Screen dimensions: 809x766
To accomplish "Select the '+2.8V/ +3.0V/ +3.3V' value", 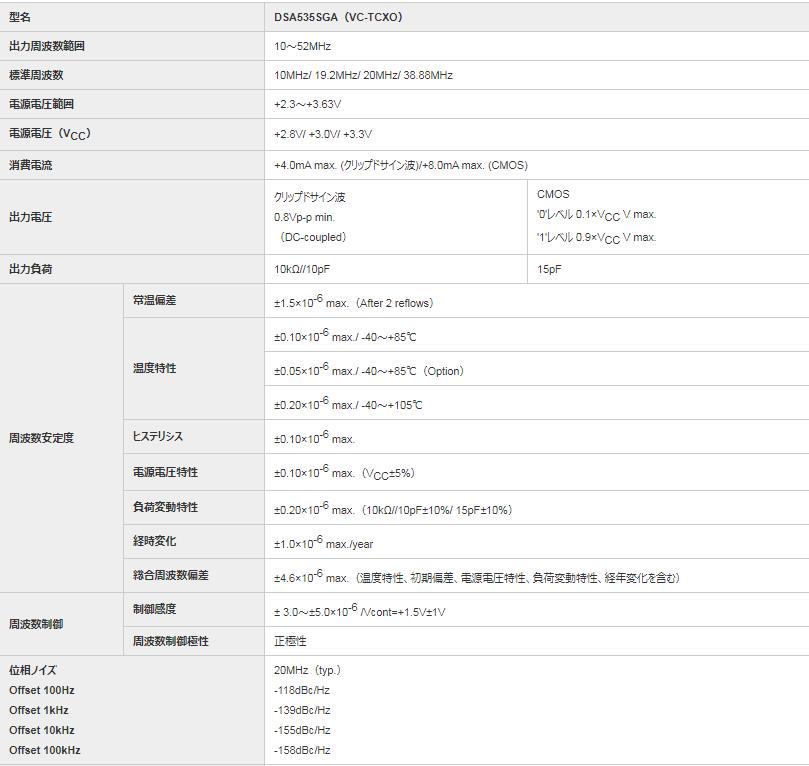I will [x=323, y=134].
